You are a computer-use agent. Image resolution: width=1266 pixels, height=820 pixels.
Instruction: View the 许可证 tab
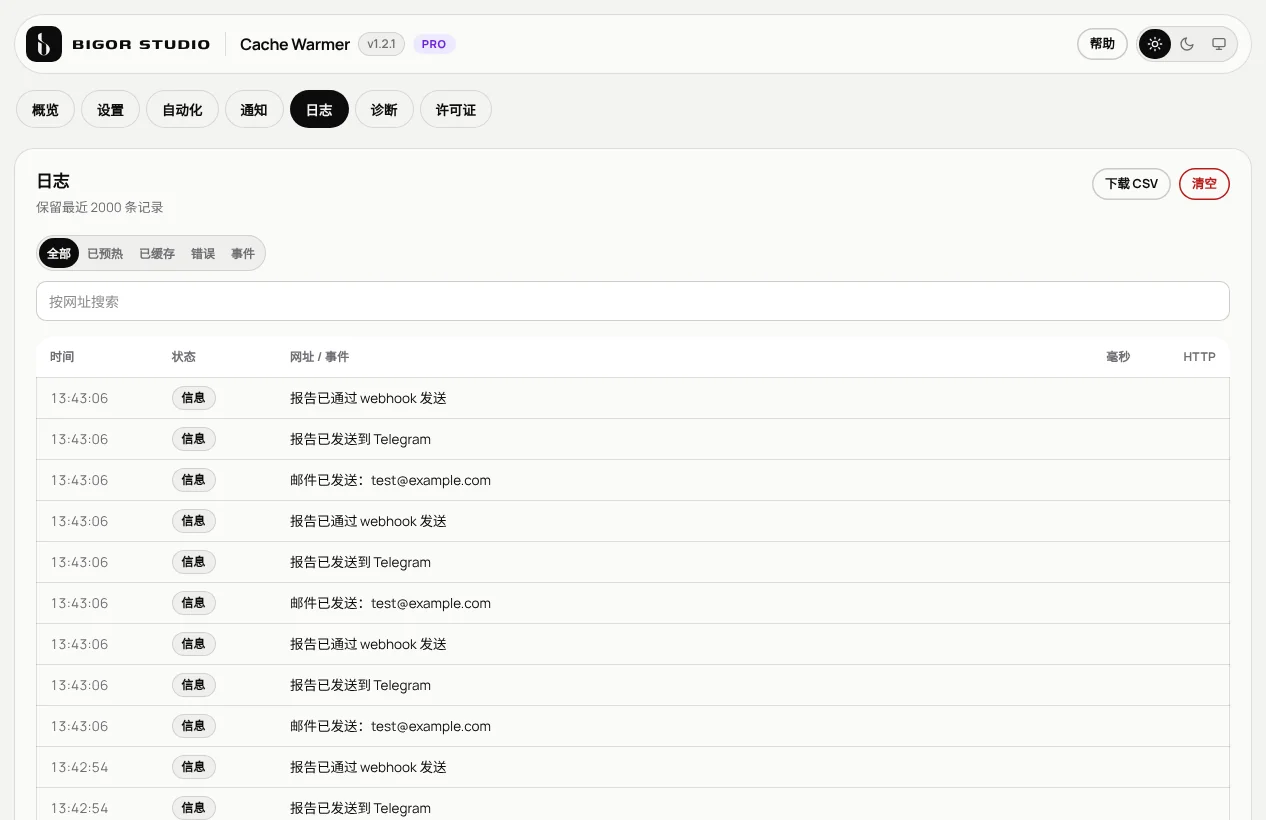pyautogui.click(x=456, y=110)
